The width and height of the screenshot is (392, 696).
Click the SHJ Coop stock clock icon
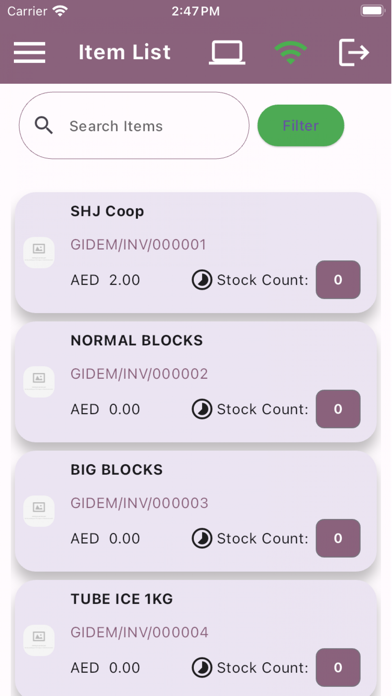pyautogui.click(x=202, y=280)
